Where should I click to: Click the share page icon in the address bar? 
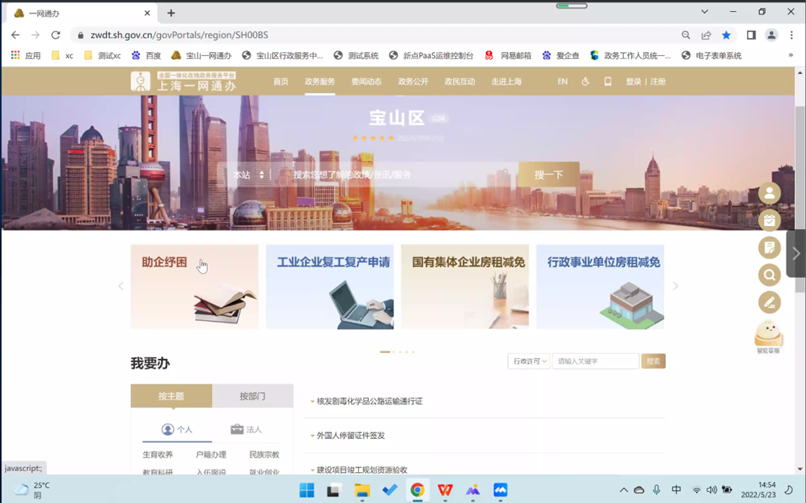tap(706, 35)
